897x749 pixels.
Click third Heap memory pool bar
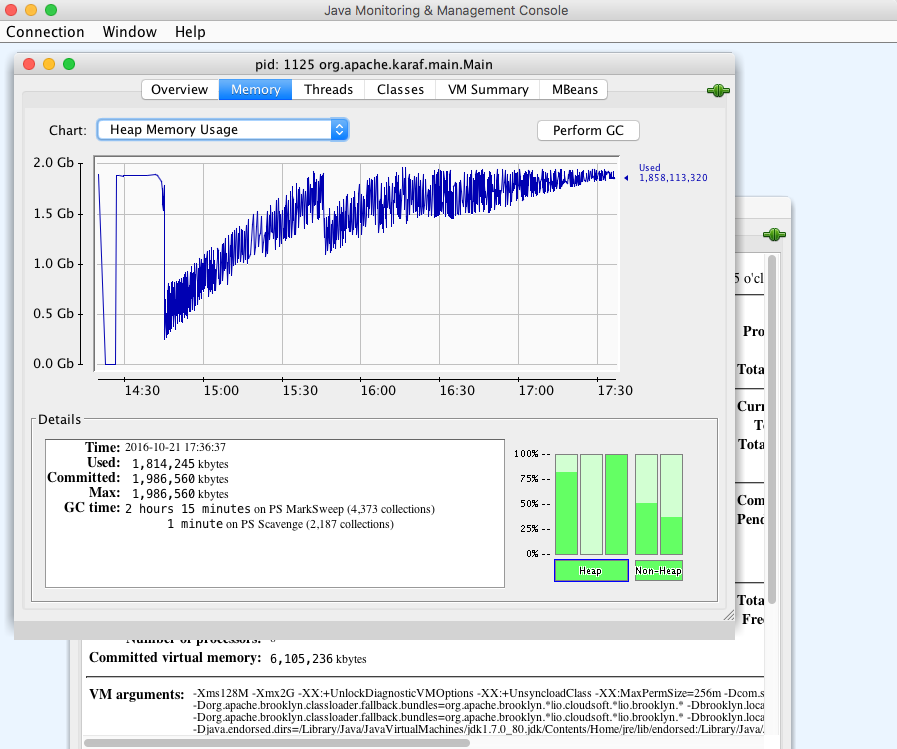(616, 504)
